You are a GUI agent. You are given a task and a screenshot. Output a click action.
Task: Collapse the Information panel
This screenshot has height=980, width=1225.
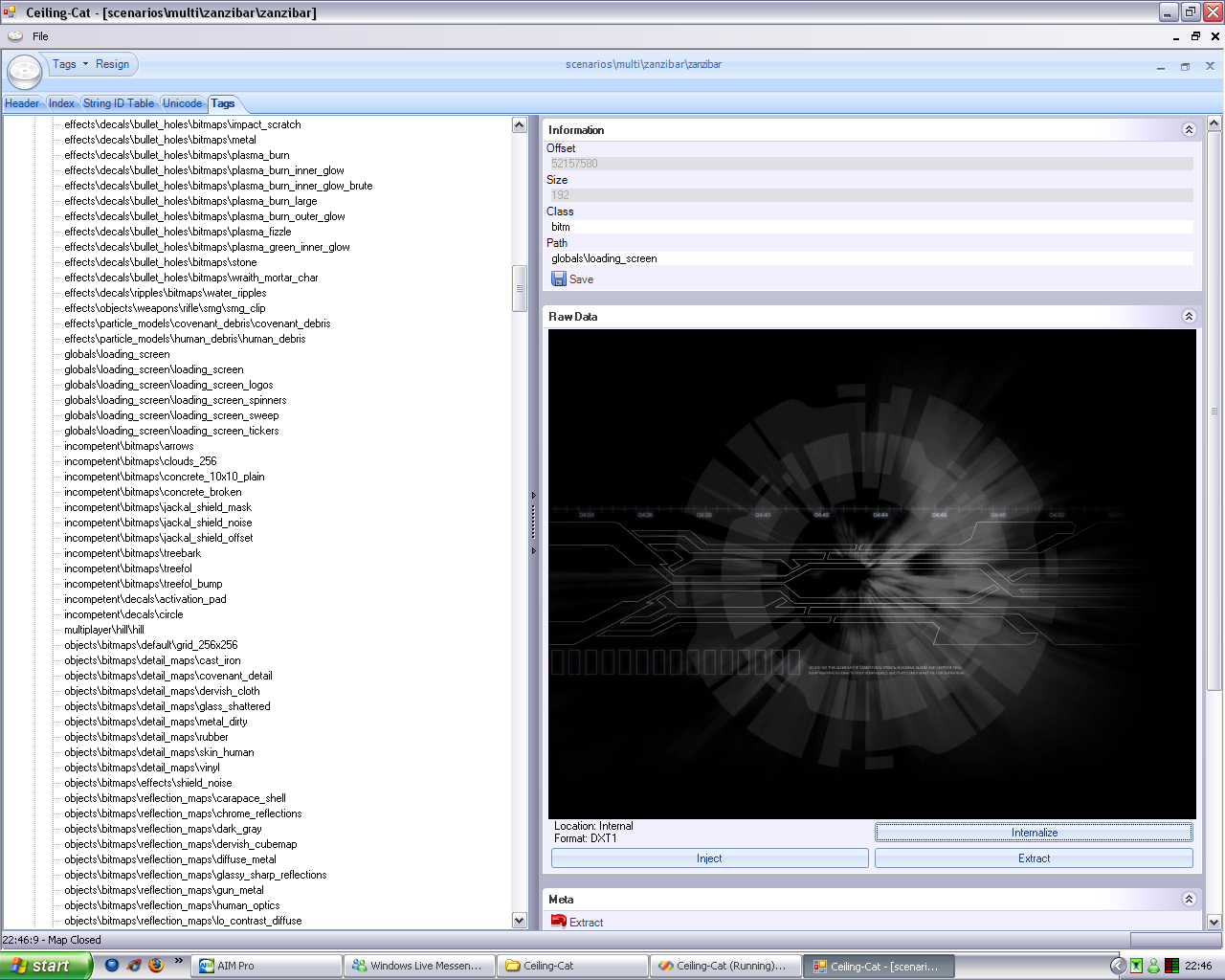[x=1189, y=130]
